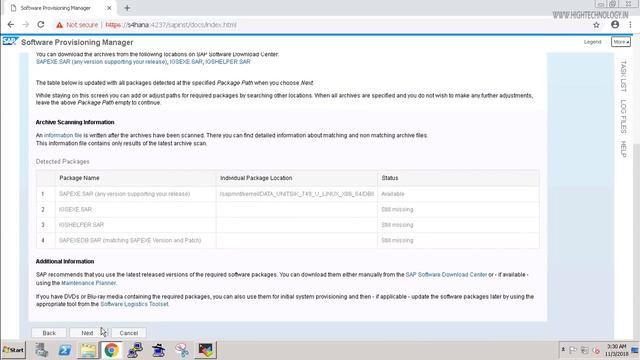Open the TASK LIST side tab
The width and height of the screenshot is (640, 360).
tap(623, 76)
